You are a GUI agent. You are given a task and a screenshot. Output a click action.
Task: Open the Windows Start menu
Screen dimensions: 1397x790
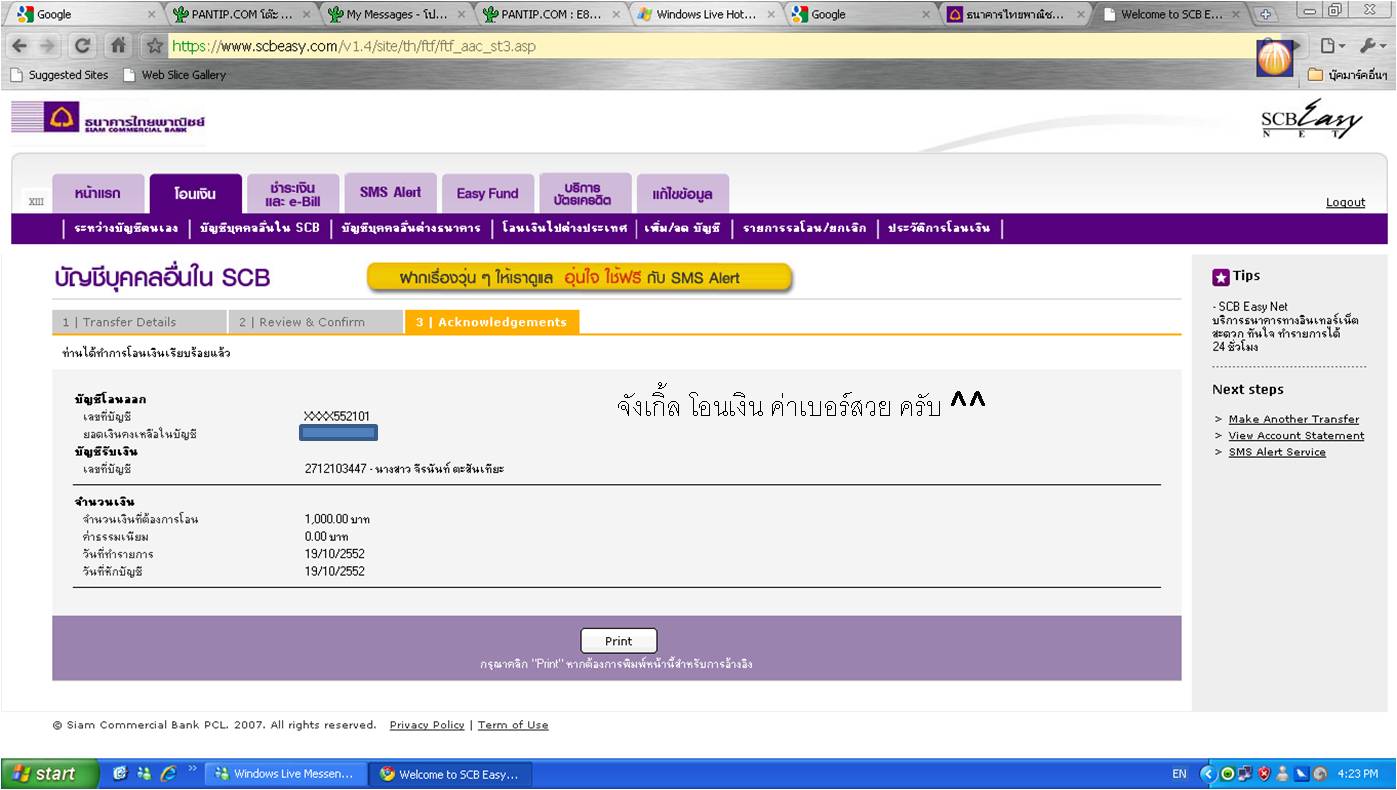pyautogui.click(x=50, y=774)
